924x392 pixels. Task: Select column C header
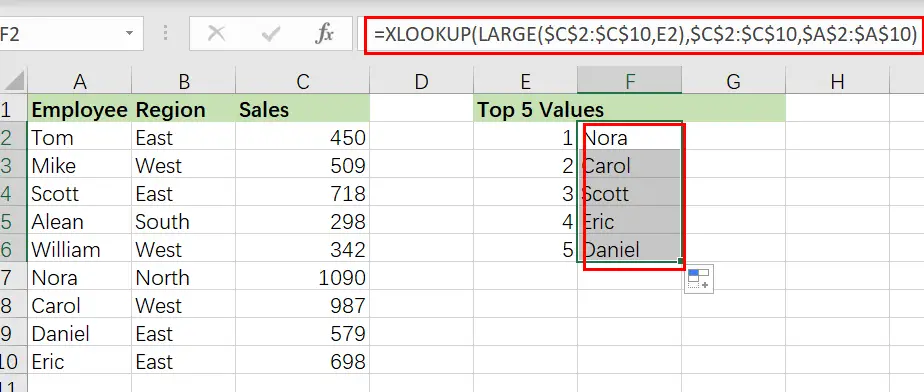(303, 81)
